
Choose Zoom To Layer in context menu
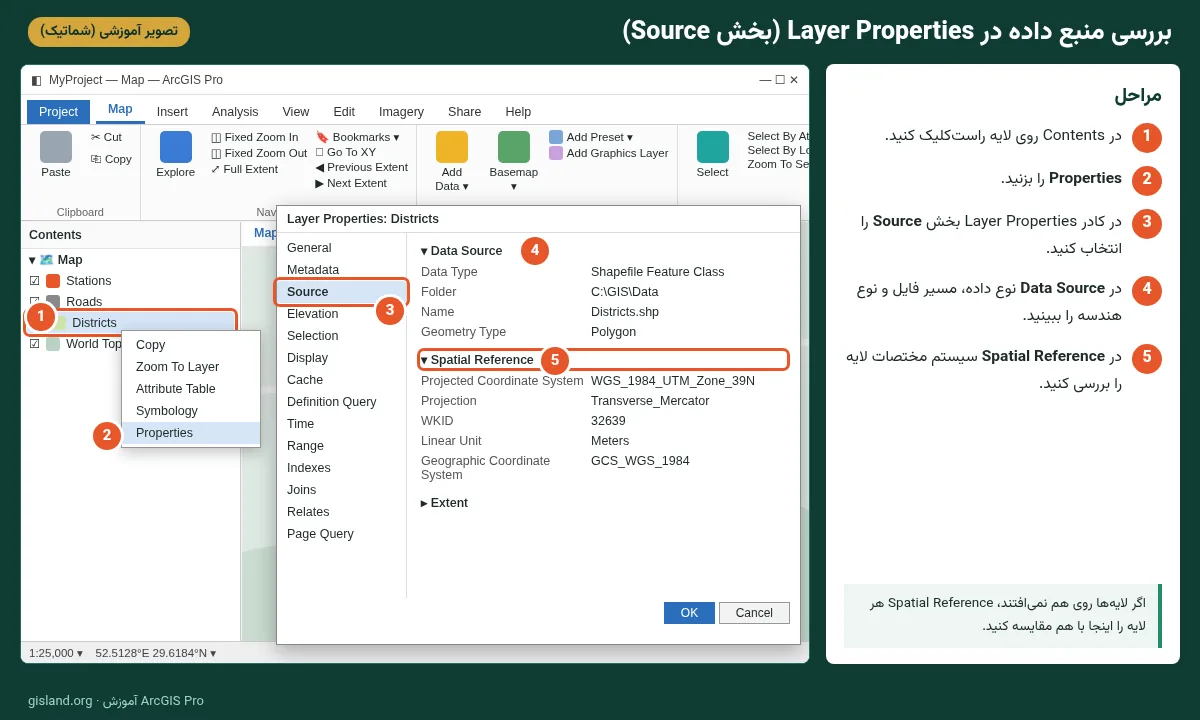coord(191,367)
